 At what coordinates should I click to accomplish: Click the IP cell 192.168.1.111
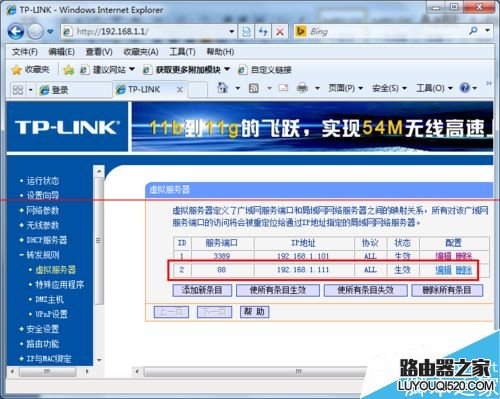tap(303, 270)
